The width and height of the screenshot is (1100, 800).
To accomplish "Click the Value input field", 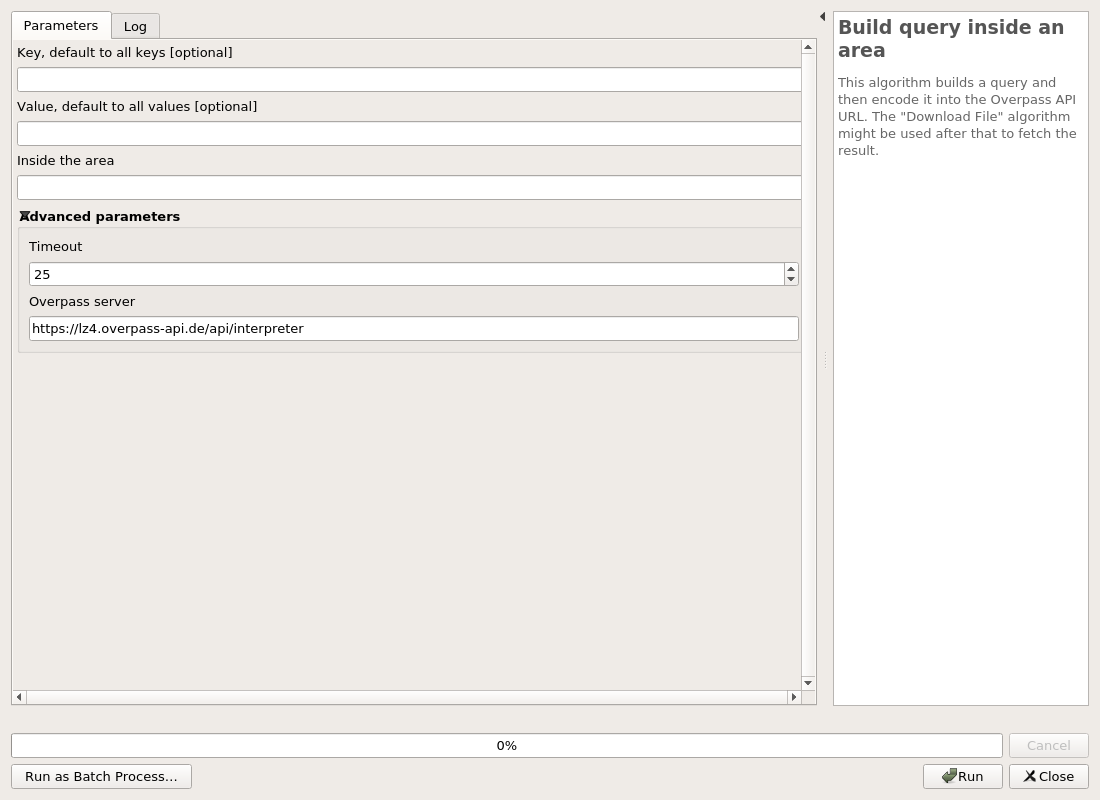I will coord(408,133).
